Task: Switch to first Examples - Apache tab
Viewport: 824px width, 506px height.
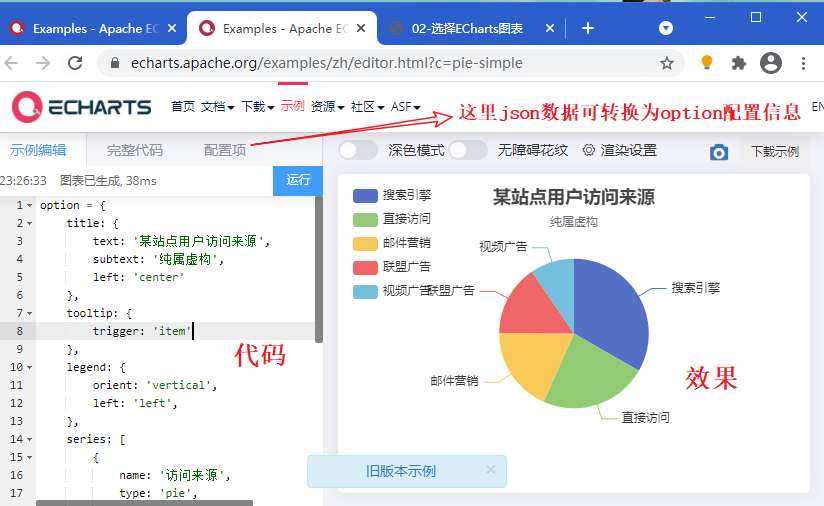Action: click(x=95, y=28)
